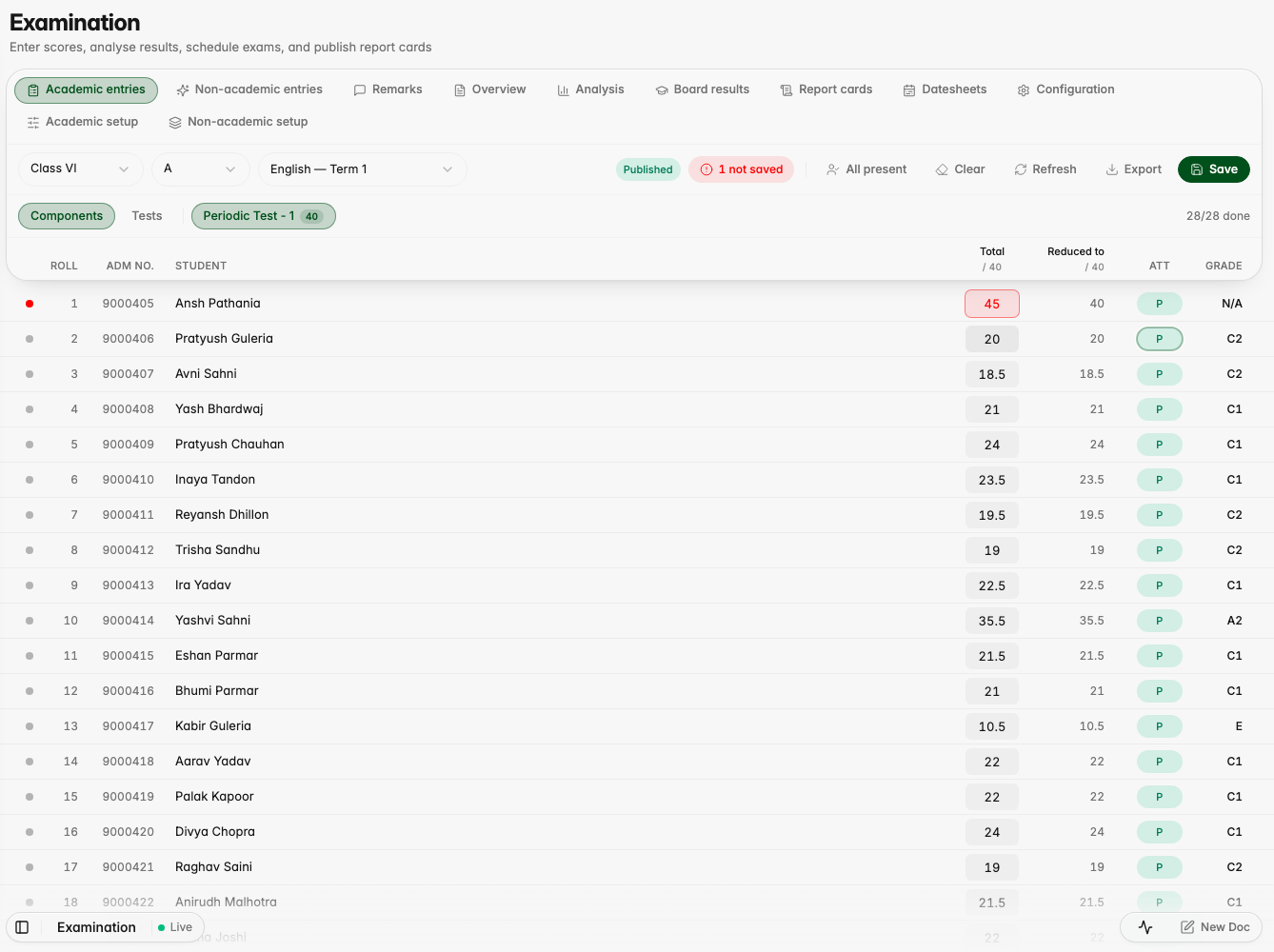
Task: Select the Tests view toggle
Action: pos(147,216)
